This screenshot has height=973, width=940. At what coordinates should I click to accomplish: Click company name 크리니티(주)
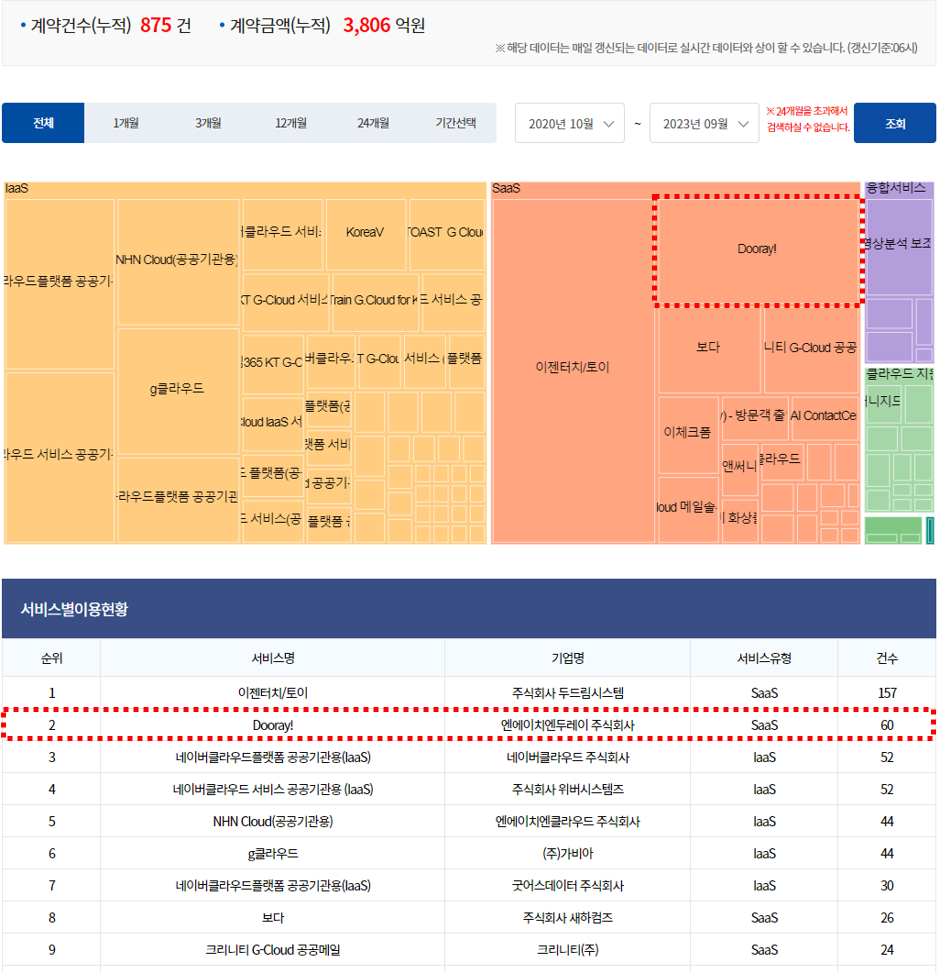tap(568, 951)
